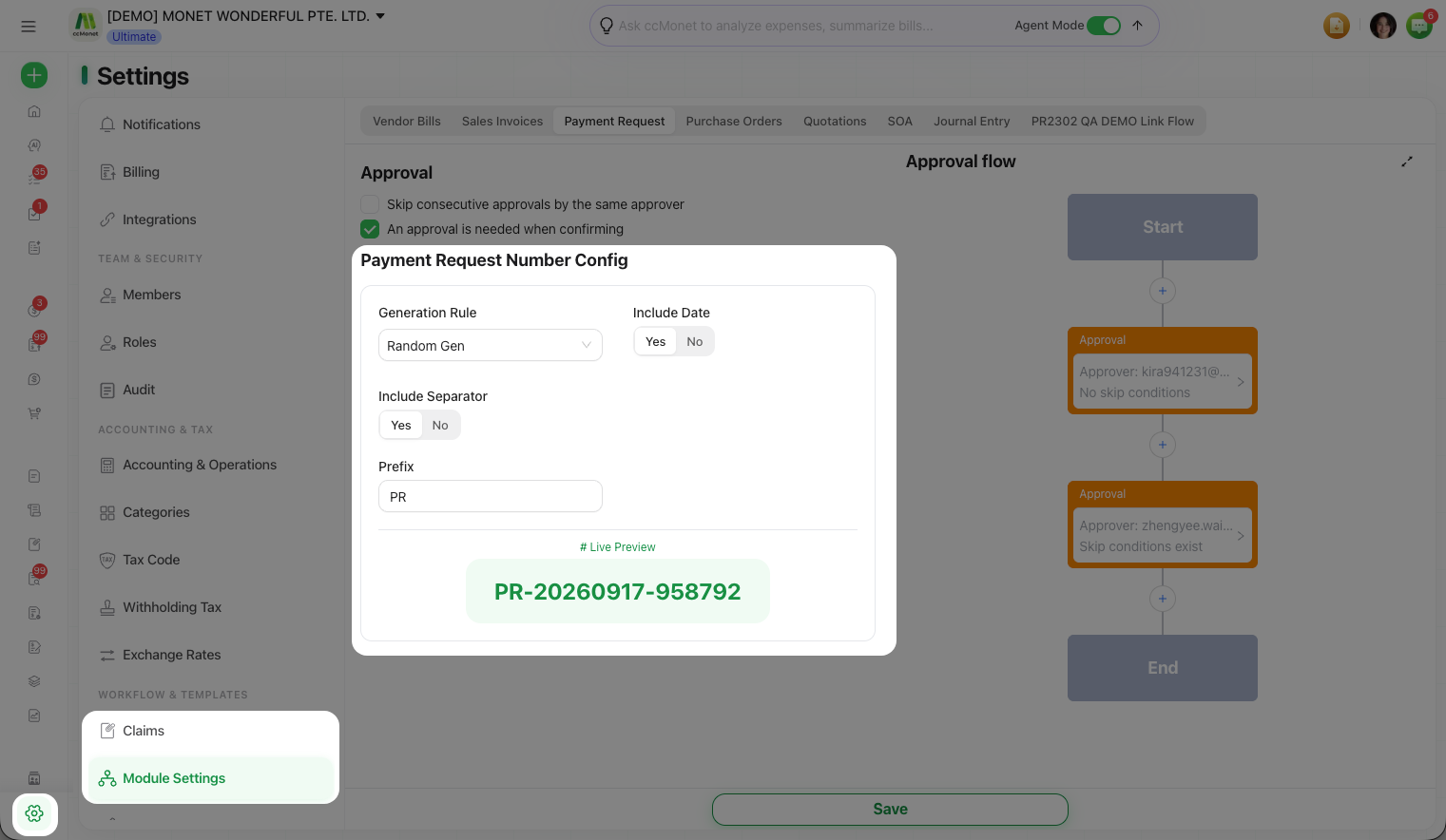Check Skip consecutive approvals by same approver

tap(370, 204)
